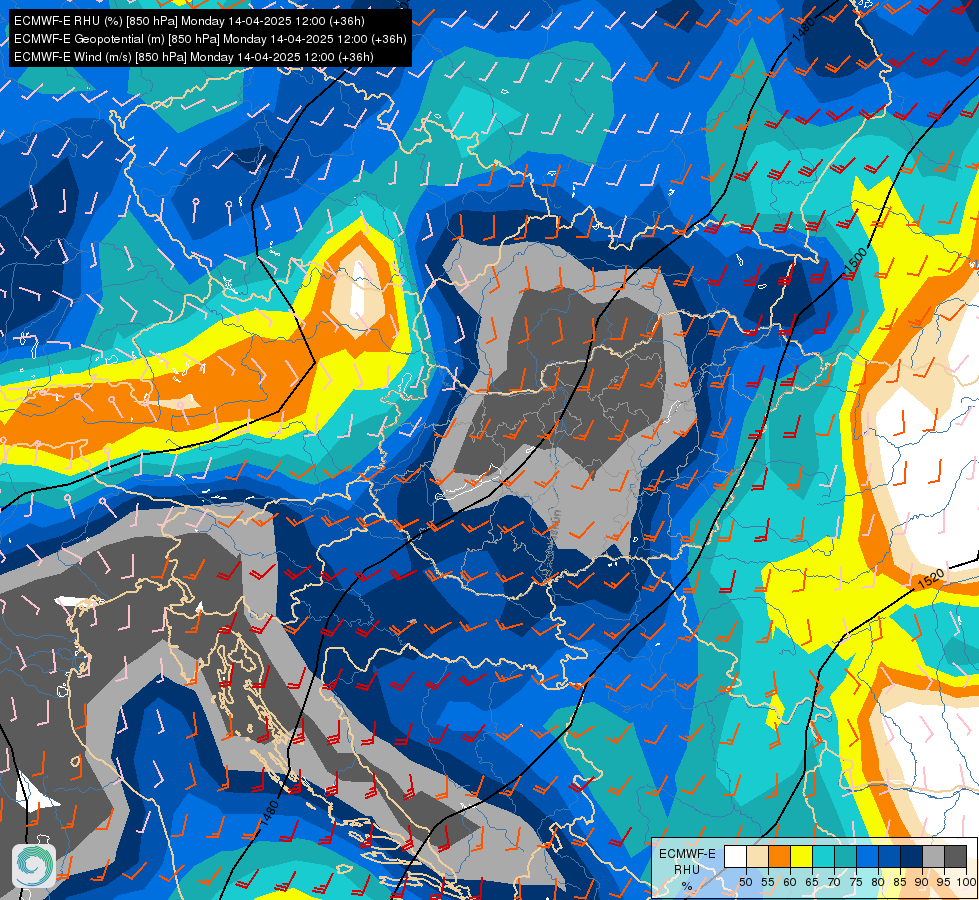Click the 1520 contour label
979x900 pixels.
tap(930, 579)
